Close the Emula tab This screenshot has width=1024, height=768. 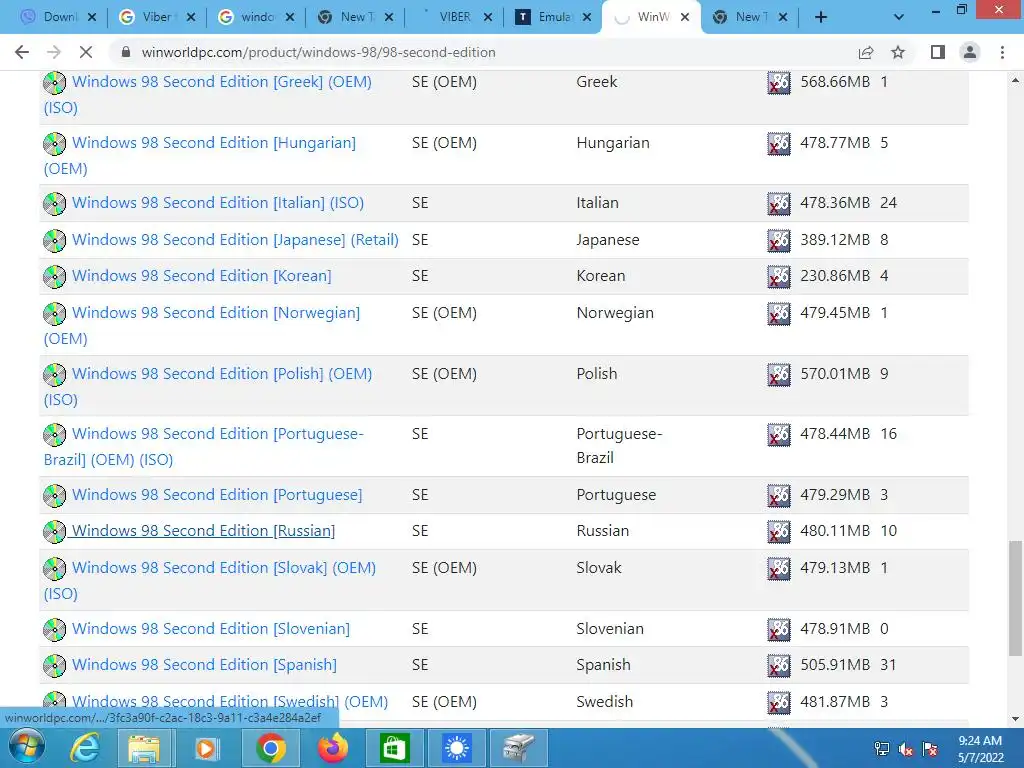point(586,17)
